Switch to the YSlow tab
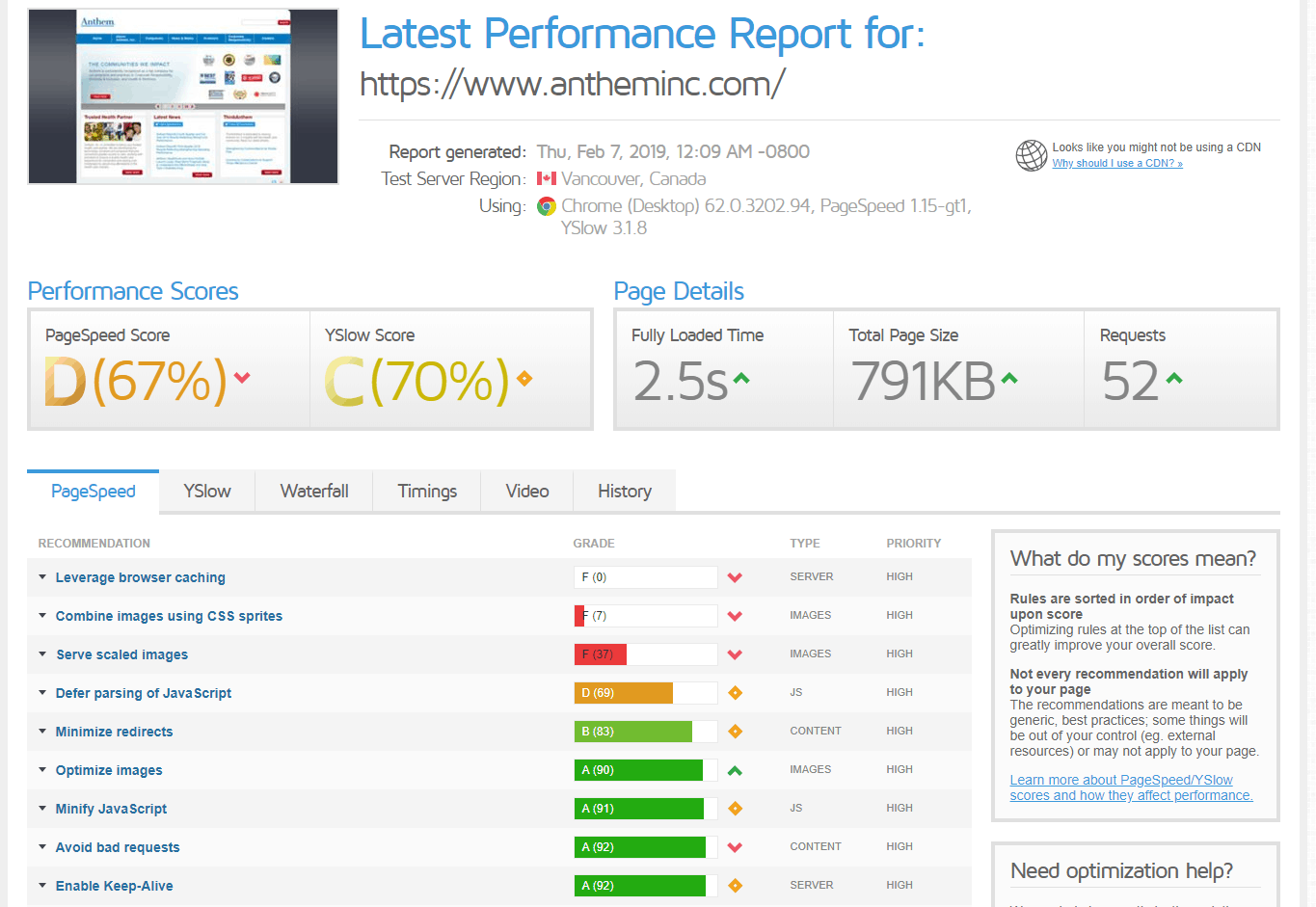This screenshot has height=907, width=1316. tap(207, 491)
